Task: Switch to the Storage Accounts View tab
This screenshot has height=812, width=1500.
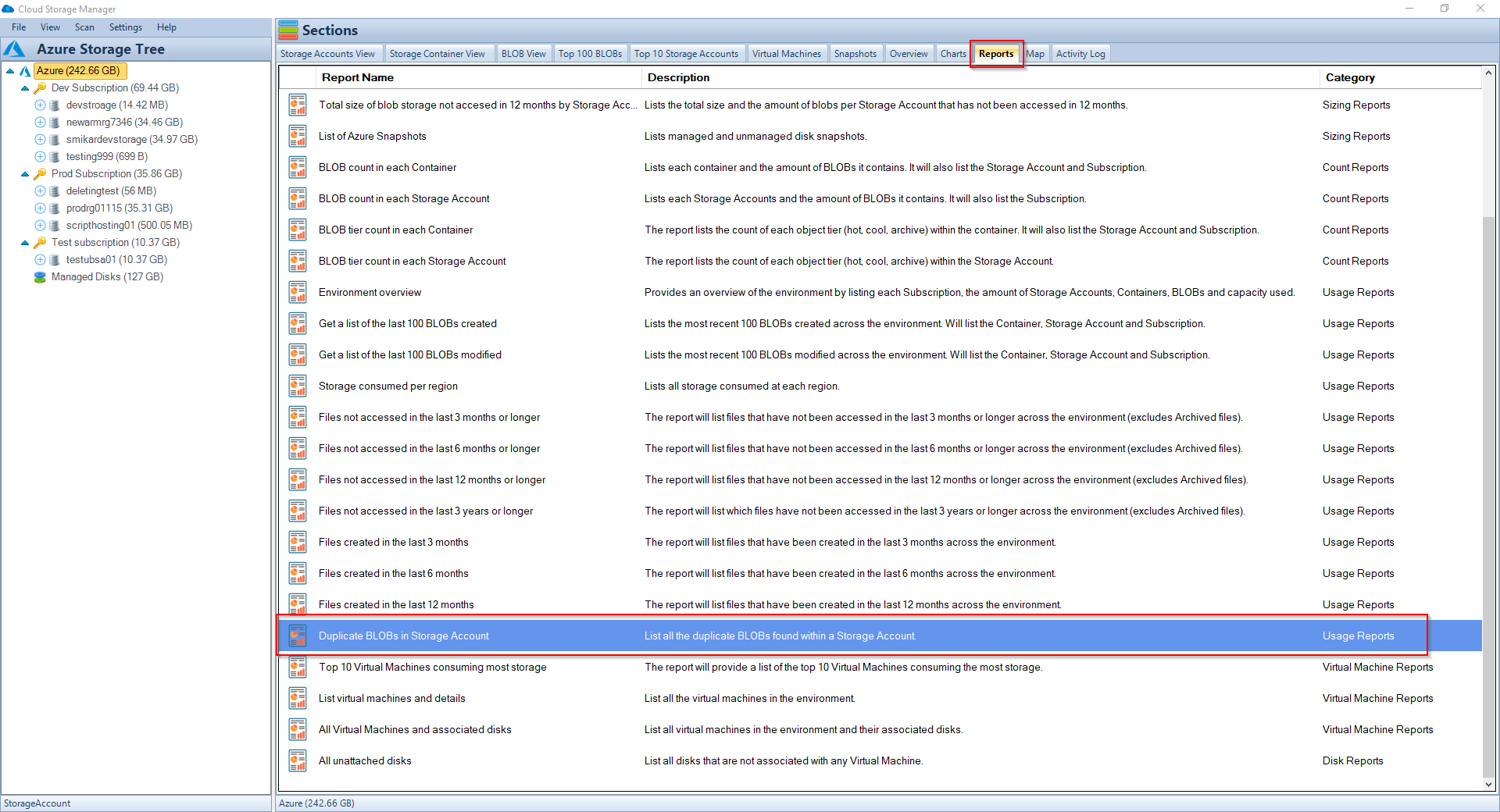Action: [x=328, y=54]
